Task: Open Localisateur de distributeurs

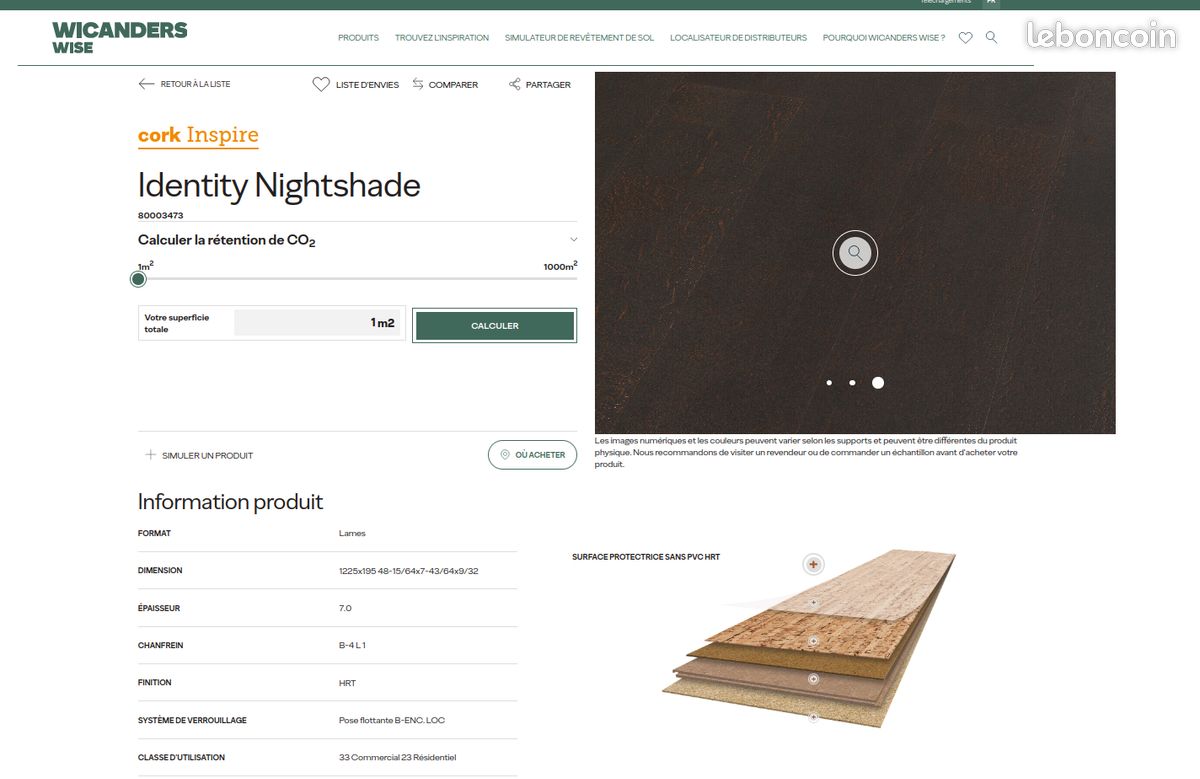Action: tap(738, 38)
